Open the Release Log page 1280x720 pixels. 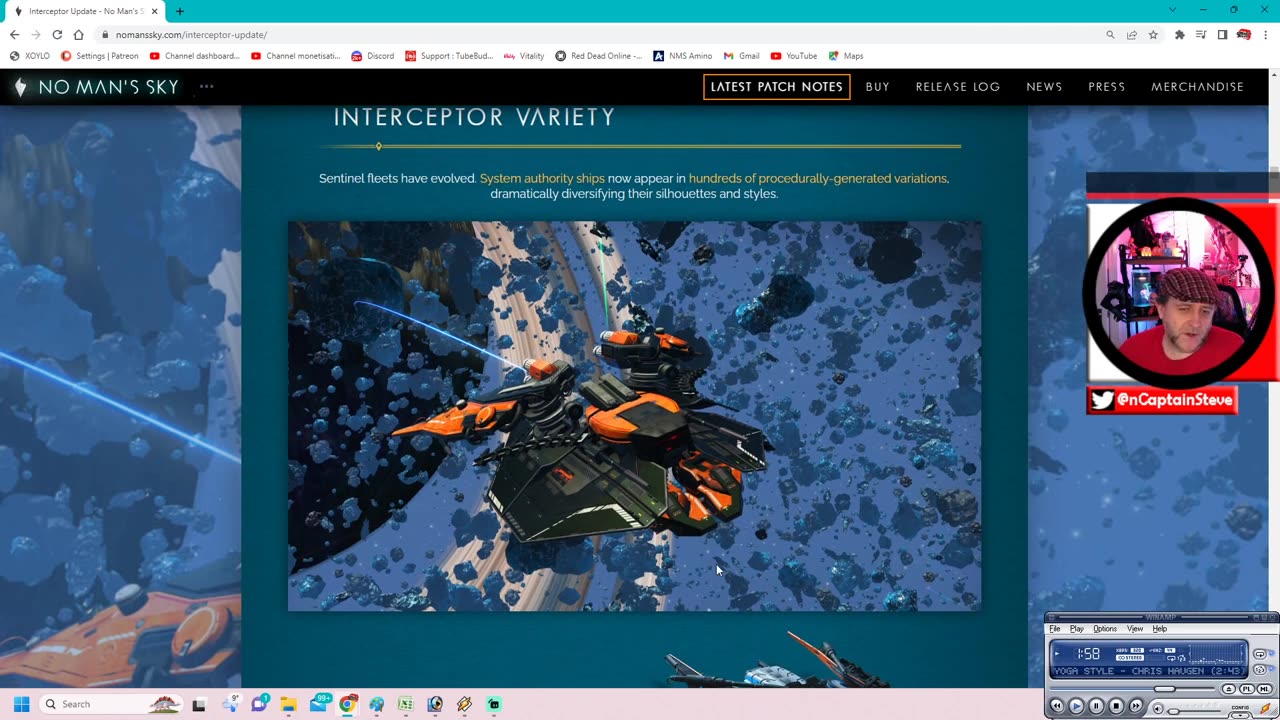click(958, 87)
